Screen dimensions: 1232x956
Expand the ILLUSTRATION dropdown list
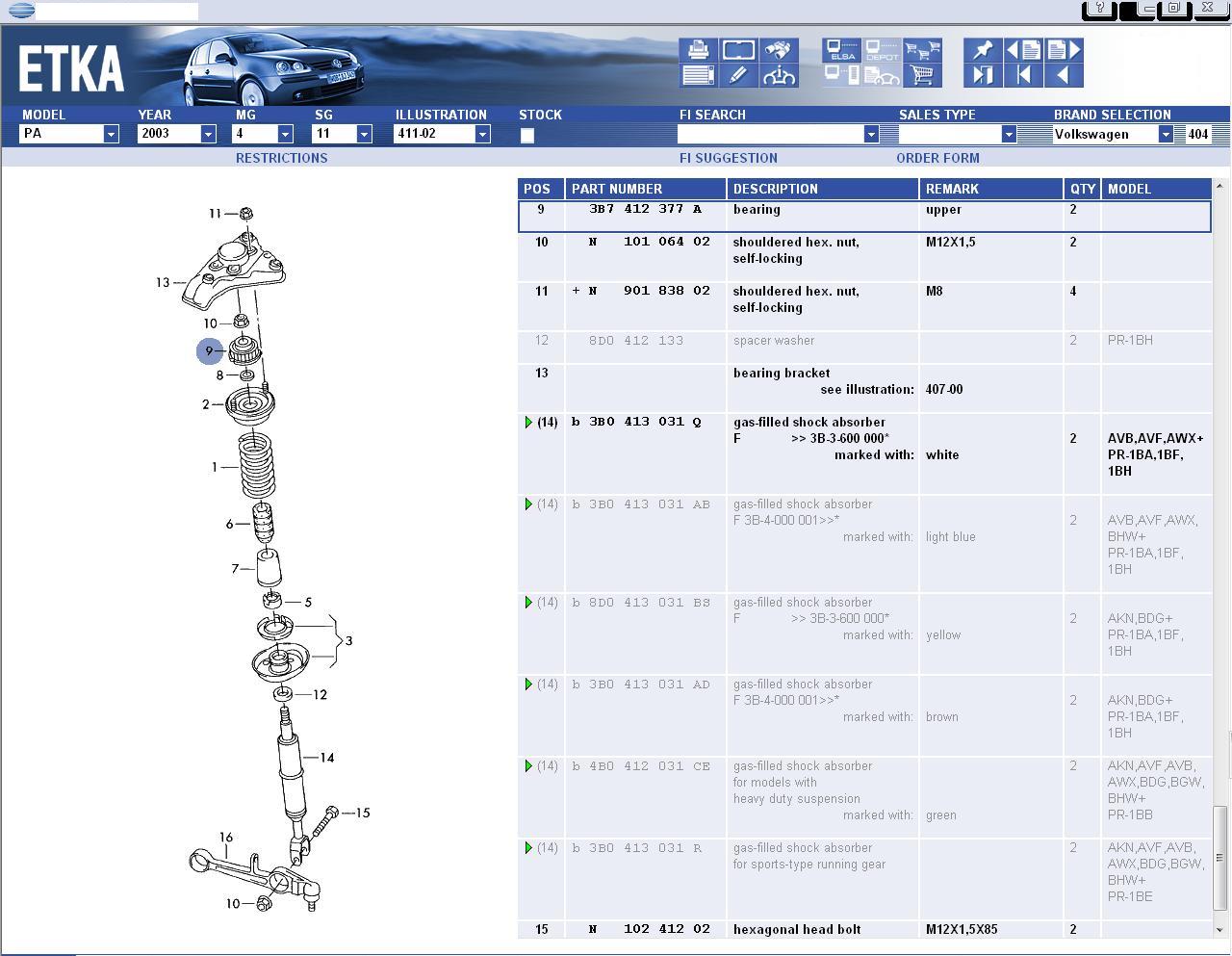click(482, 135)
